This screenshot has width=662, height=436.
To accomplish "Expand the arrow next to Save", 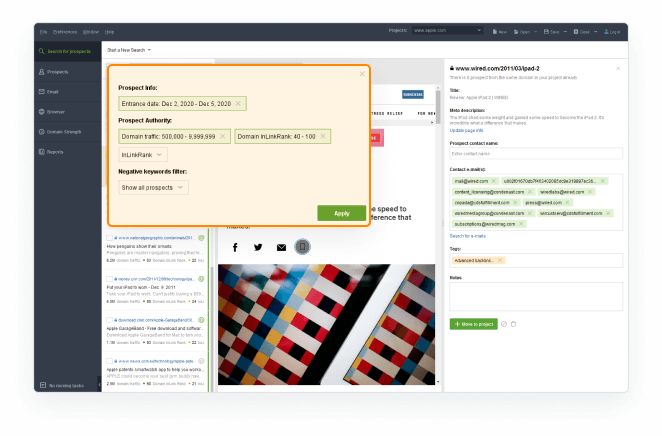I will [565, 32].
